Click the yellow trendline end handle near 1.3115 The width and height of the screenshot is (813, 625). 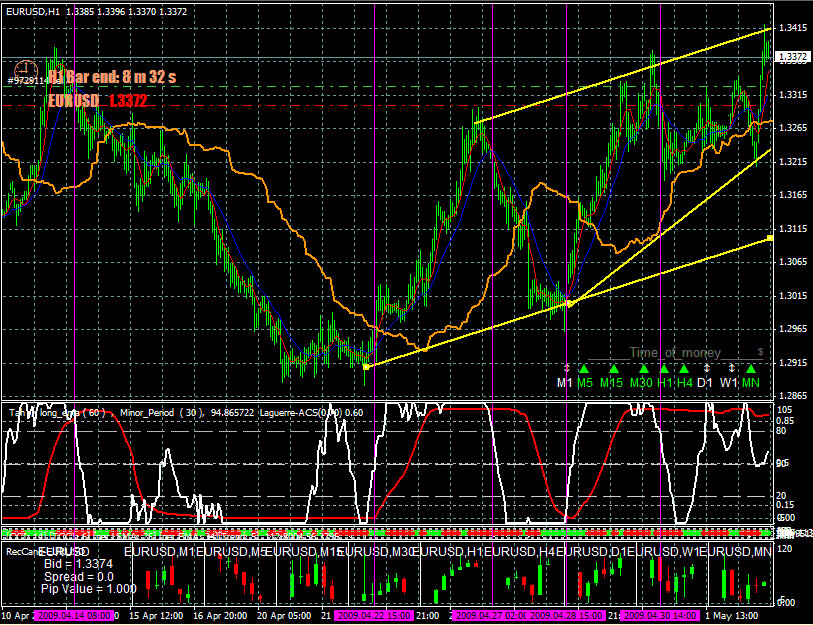tap(770, 238)
